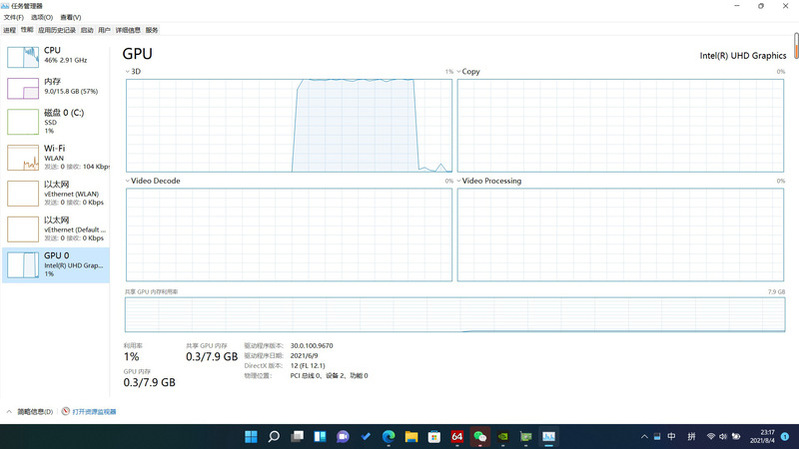Launch the Chat app on the taskbar
Image resolution: width=799 pixels, height=449 pixels.
[x=343, y=437]
